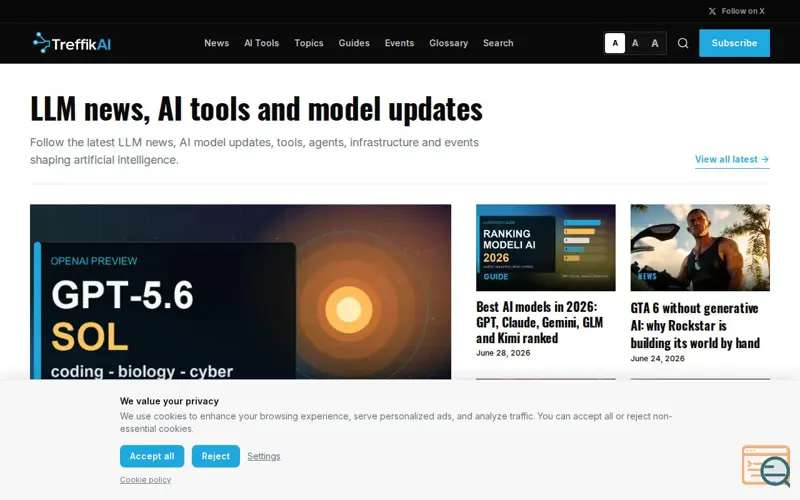The width and height of the screenshot is (800, 500).
Task: Open the Ranking Modeli AI 2026 thumbnail
Action: [545, 248]
